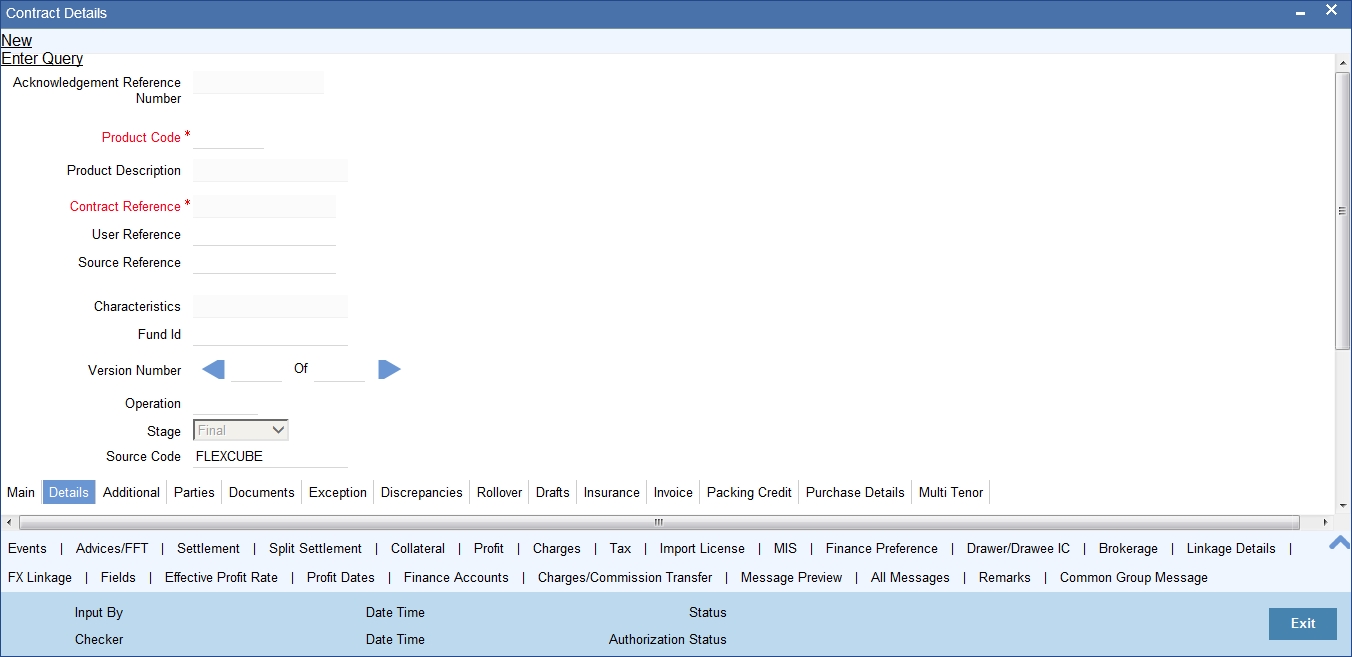The image size is (1352, 657).
Task: Collapse the bottom links panel chevron
Action: tap(1339, 543)
